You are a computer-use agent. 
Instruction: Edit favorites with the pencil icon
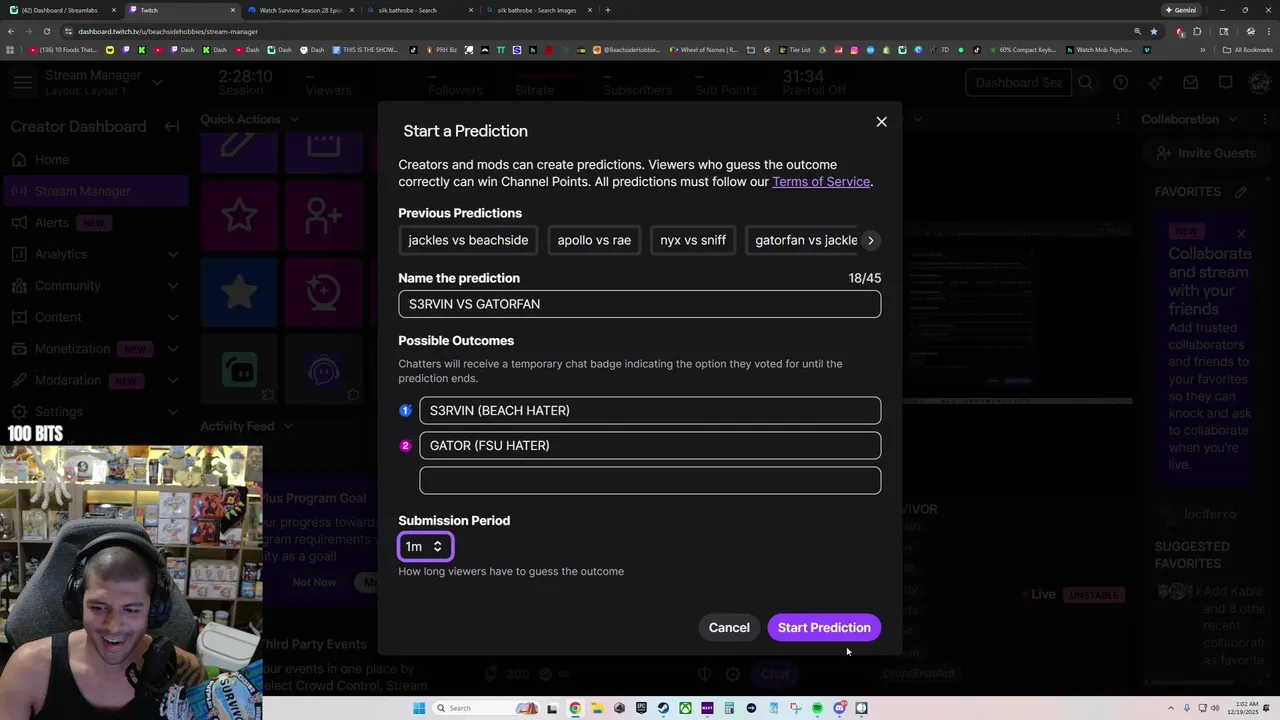(x=1241, y=191)
